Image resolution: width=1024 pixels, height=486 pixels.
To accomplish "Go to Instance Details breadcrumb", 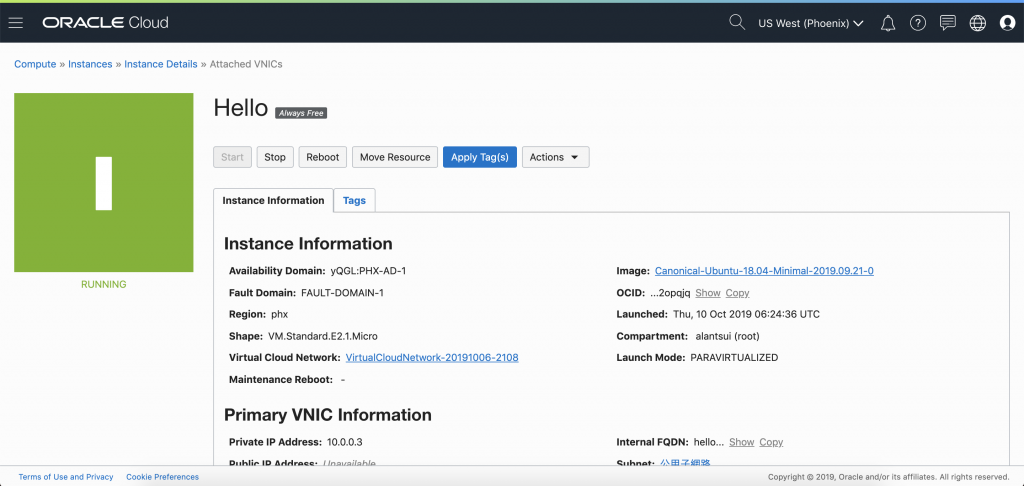I will click(x=161, y=64).
